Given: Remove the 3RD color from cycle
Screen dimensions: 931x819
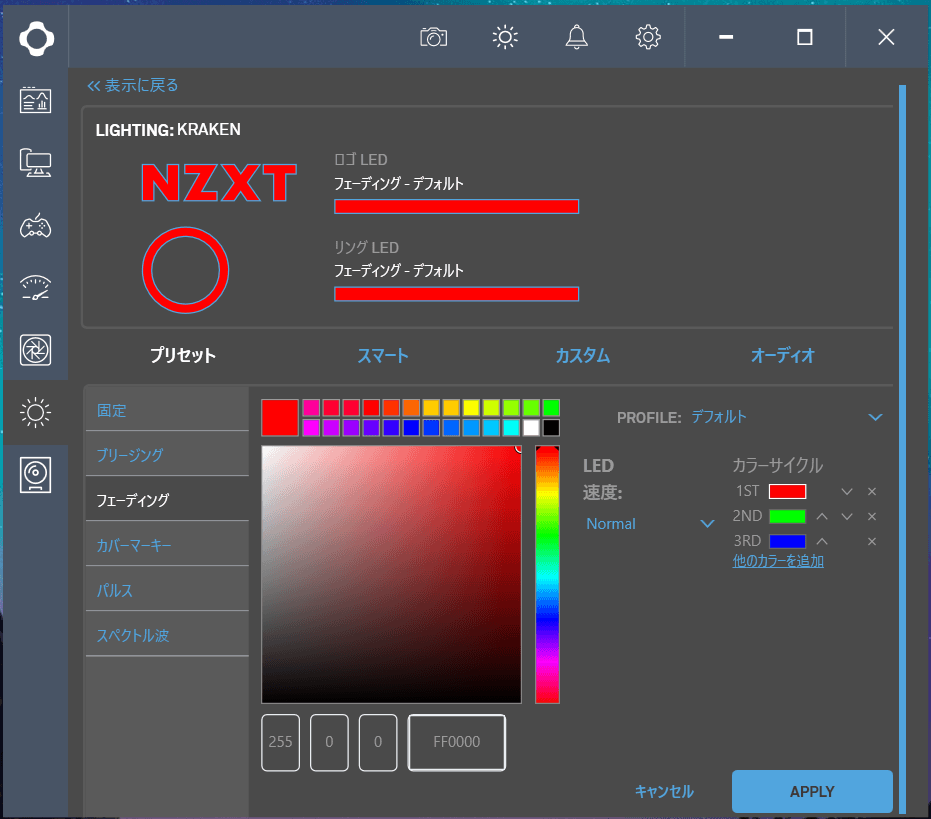Looking at the screenshot, I should 872,542.
